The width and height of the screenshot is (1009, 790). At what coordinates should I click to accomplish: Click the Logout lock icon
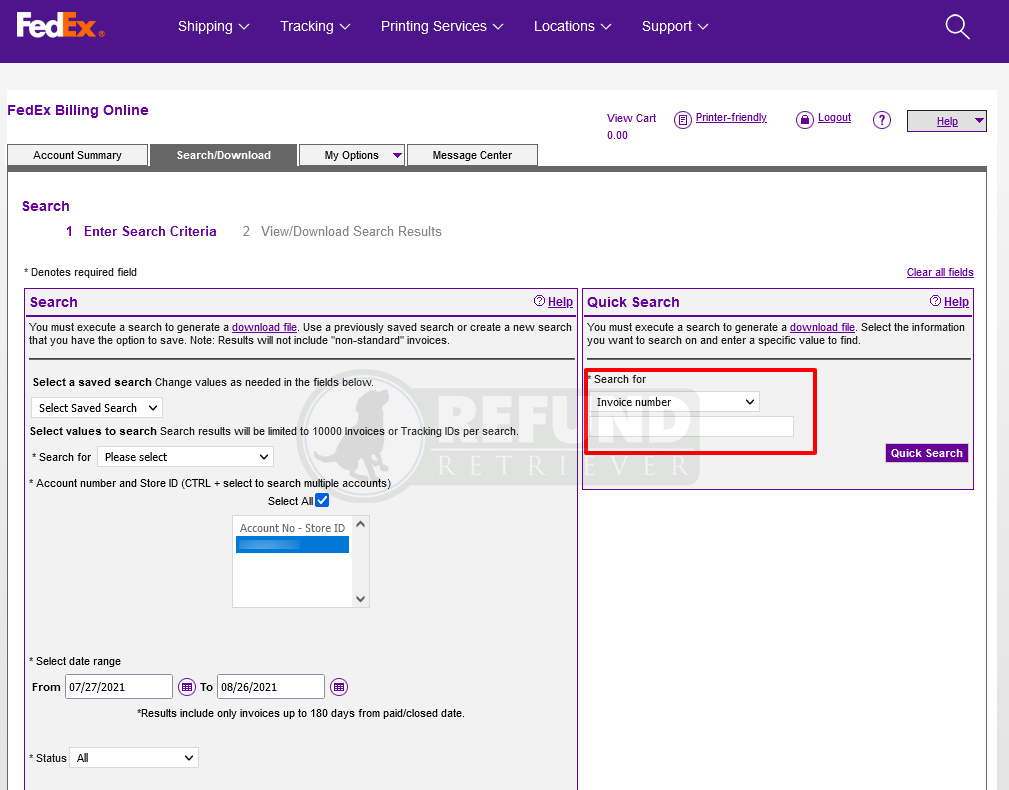804,120
